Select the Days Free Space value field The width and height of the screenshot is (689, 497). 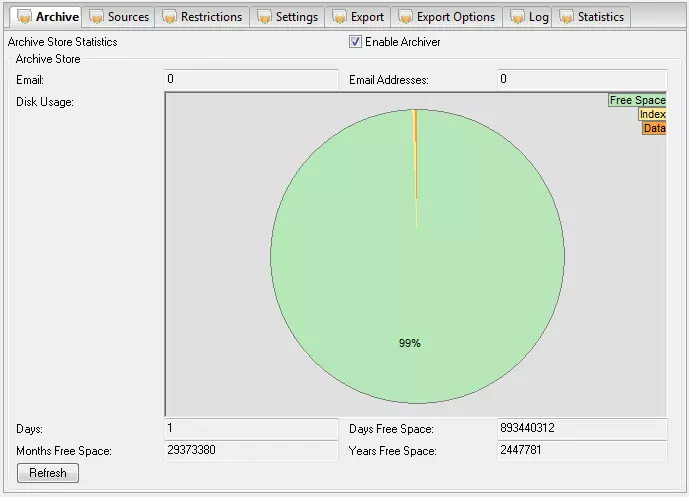point(581,429)
